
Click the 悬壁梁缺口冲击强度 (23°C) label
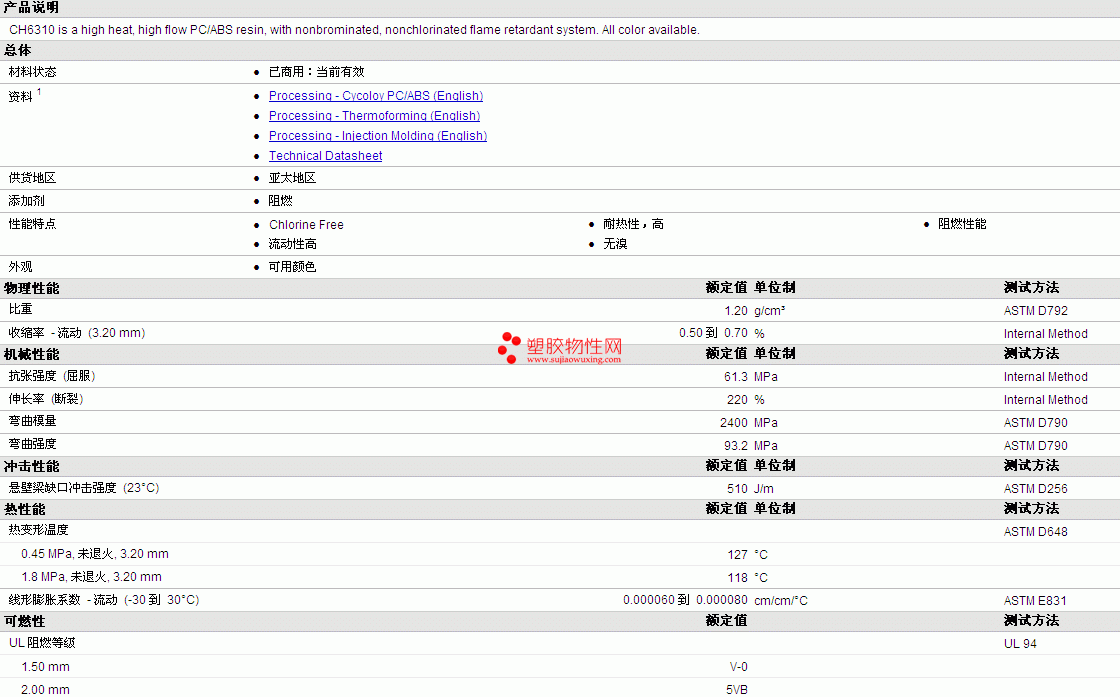pyautogui.click(x=84, y=488)
